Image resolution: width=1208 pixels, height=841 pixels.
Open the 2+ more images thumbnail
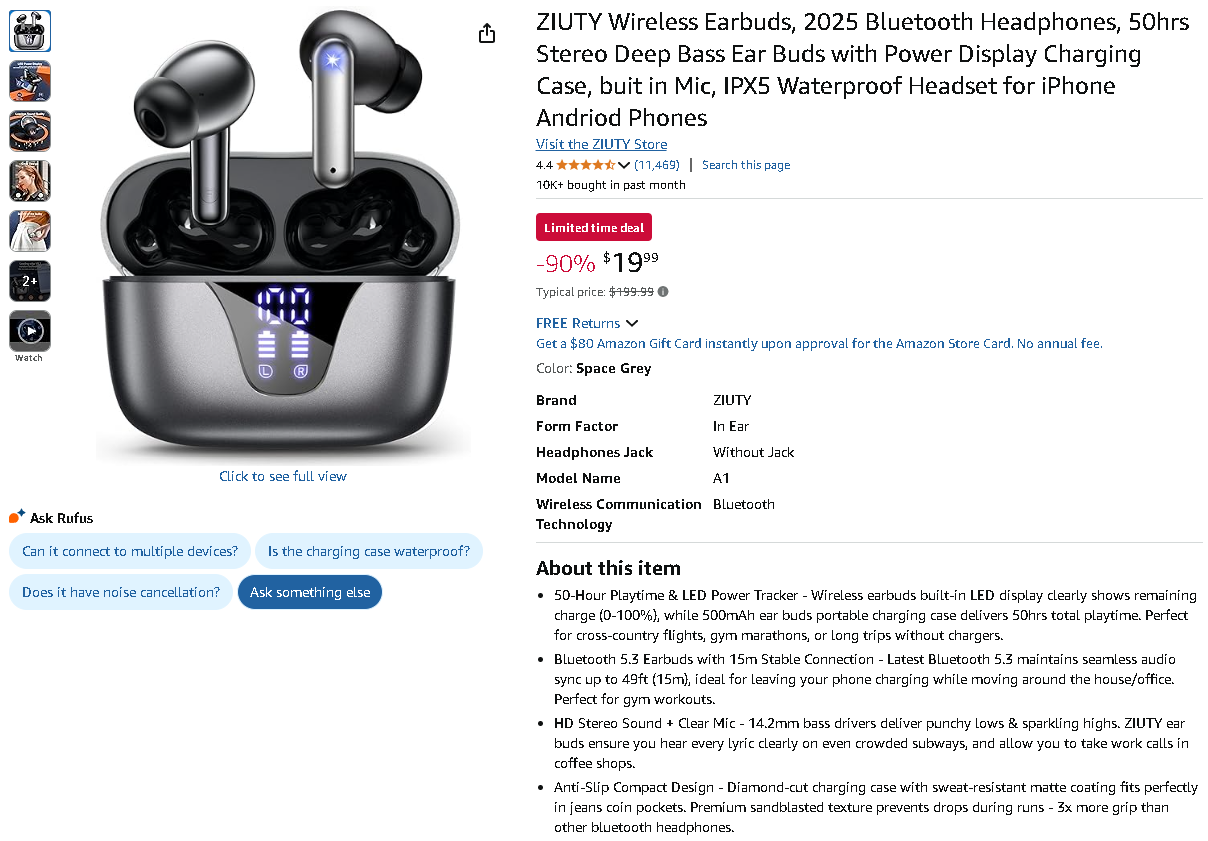[30, 281]
